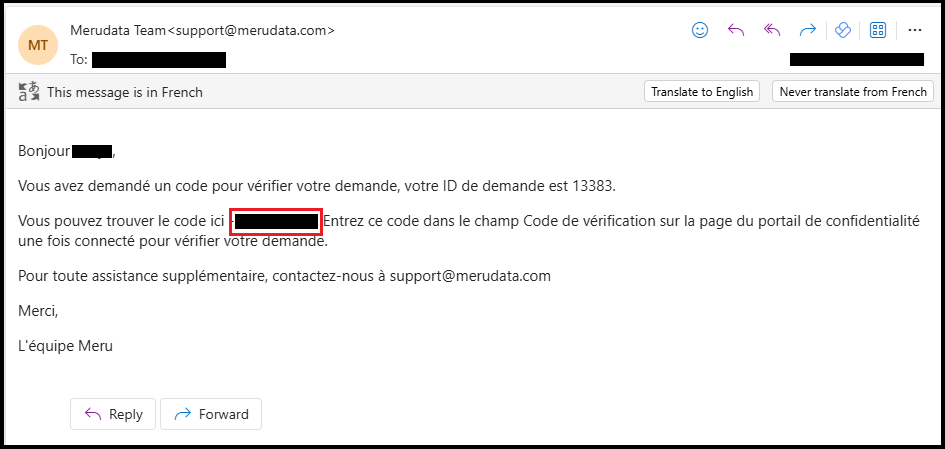This screenshot has height=449, width=945.
Task: Click the redacted recipient in To field
Action: [x=159, y=60]
